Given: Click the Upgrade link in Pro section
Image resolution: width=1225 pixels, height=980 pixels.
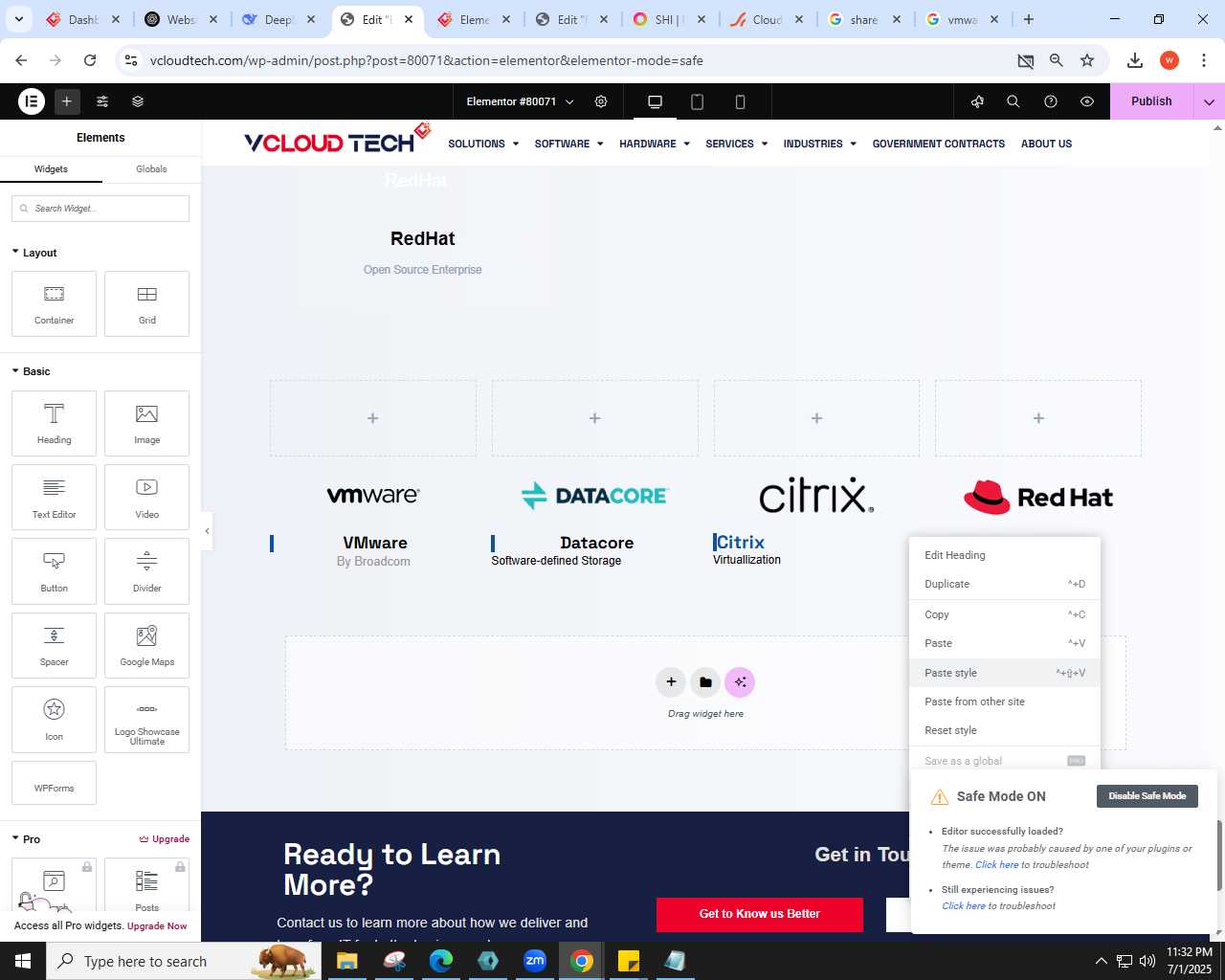Looking at the screenshot, I should (165, 839).
